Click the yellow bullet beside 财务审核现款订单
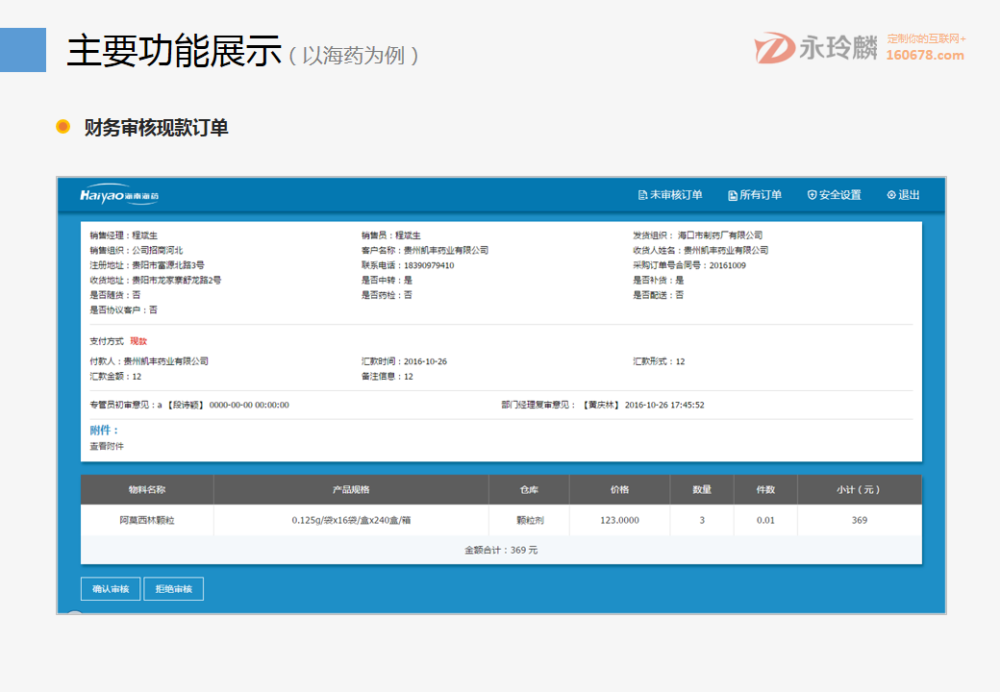This screenshot has height=692, width=1000. (x=64, y=126)
